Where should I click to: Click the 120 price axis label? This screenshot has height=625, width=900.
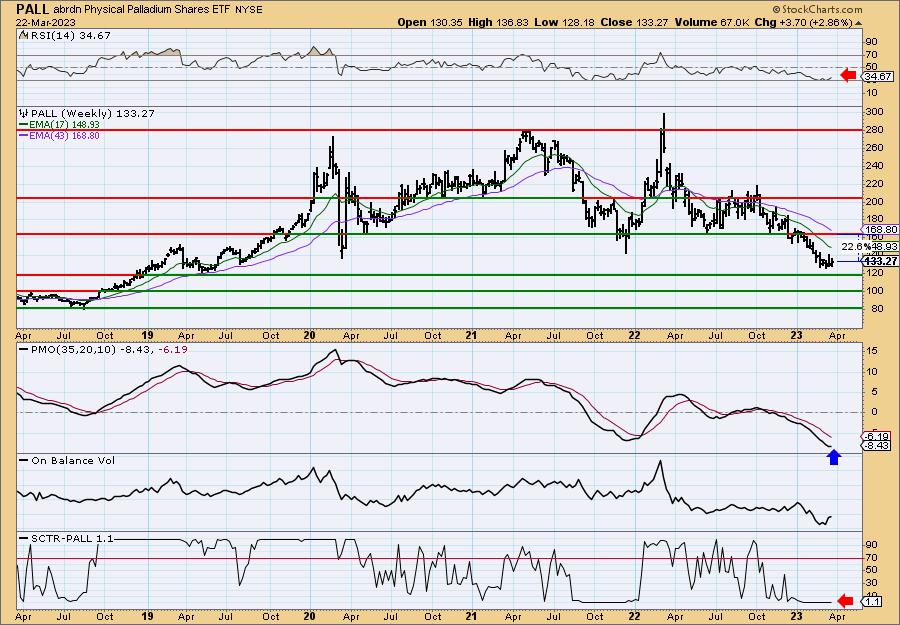[x=875, y=273]
